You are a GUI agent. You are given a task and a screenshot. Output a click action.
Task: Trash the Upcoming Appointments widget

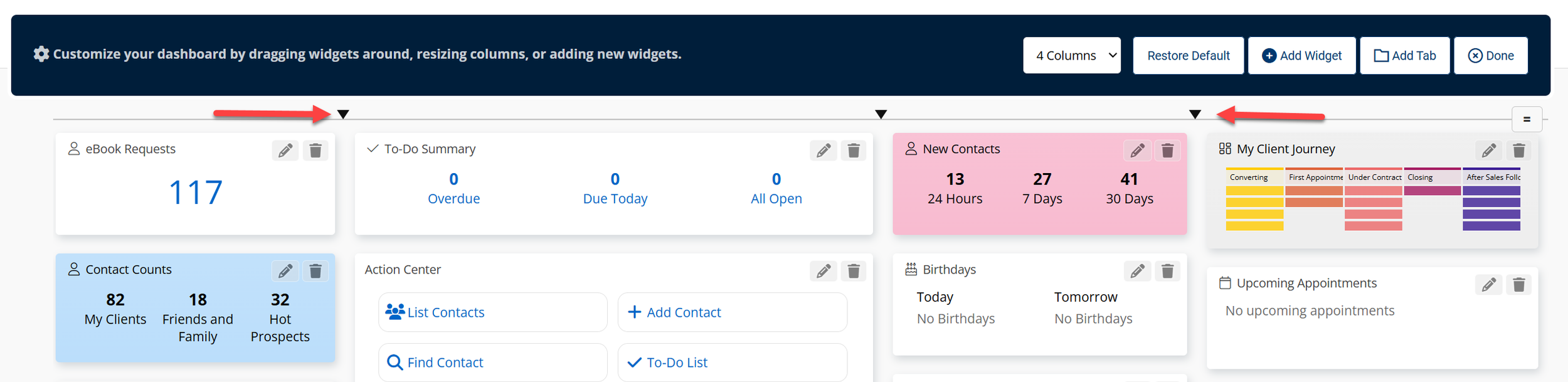pyautogui.click(x=1519, y=285)
